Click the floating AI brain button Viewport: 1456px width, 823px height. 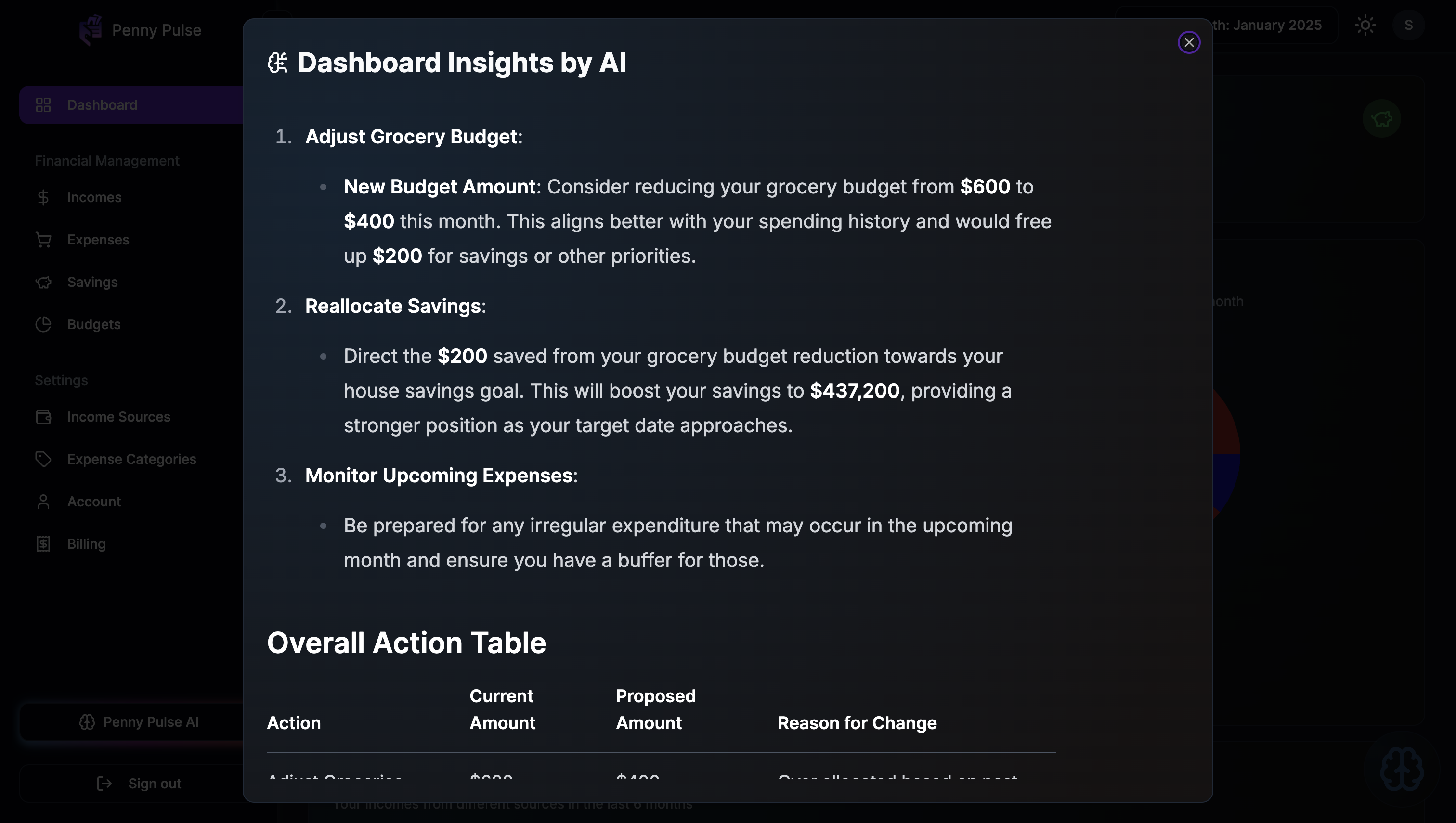1401,769
